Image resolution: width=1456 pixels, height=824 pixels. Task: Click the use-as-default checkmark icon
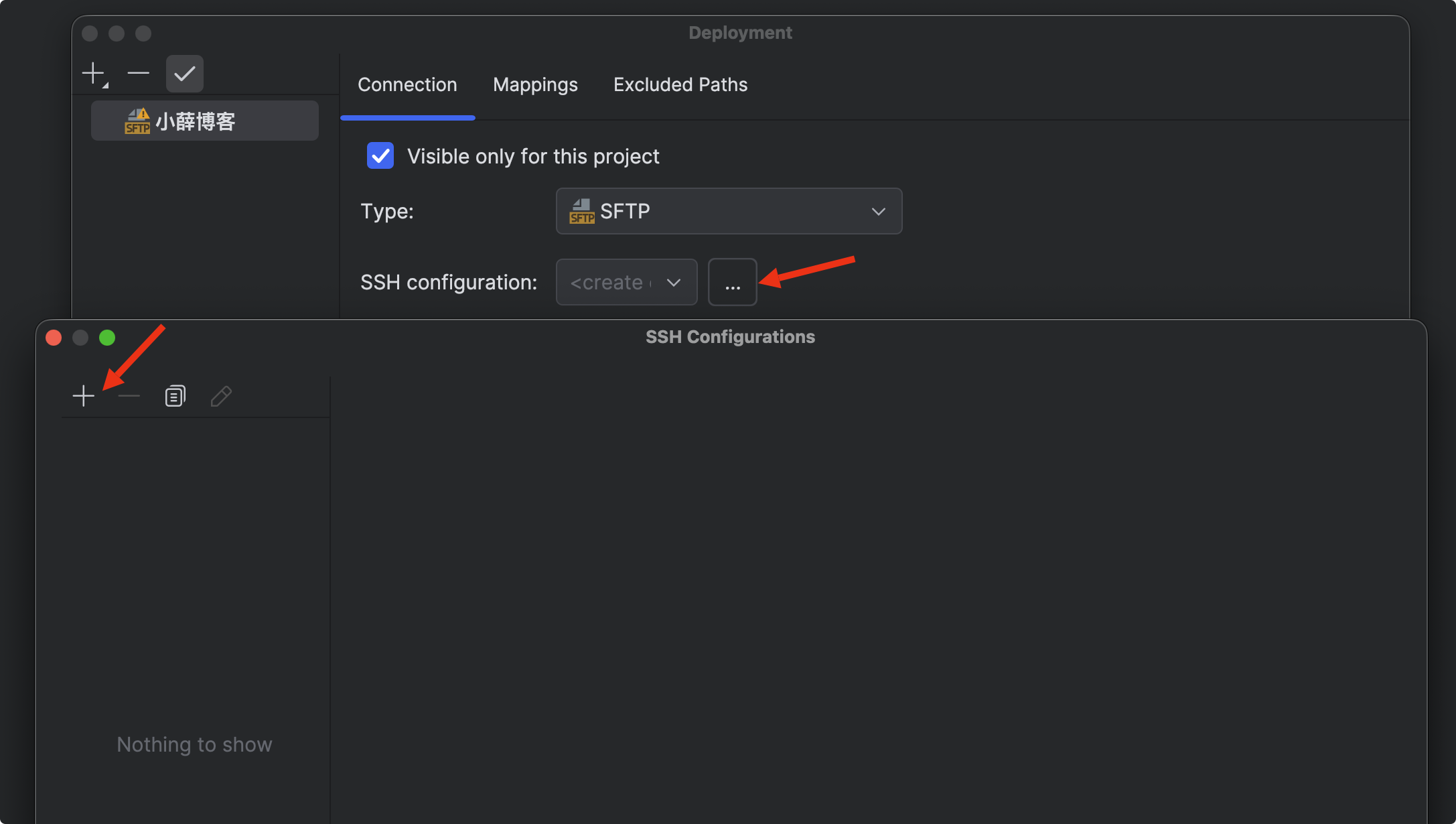tap(185, 74)
